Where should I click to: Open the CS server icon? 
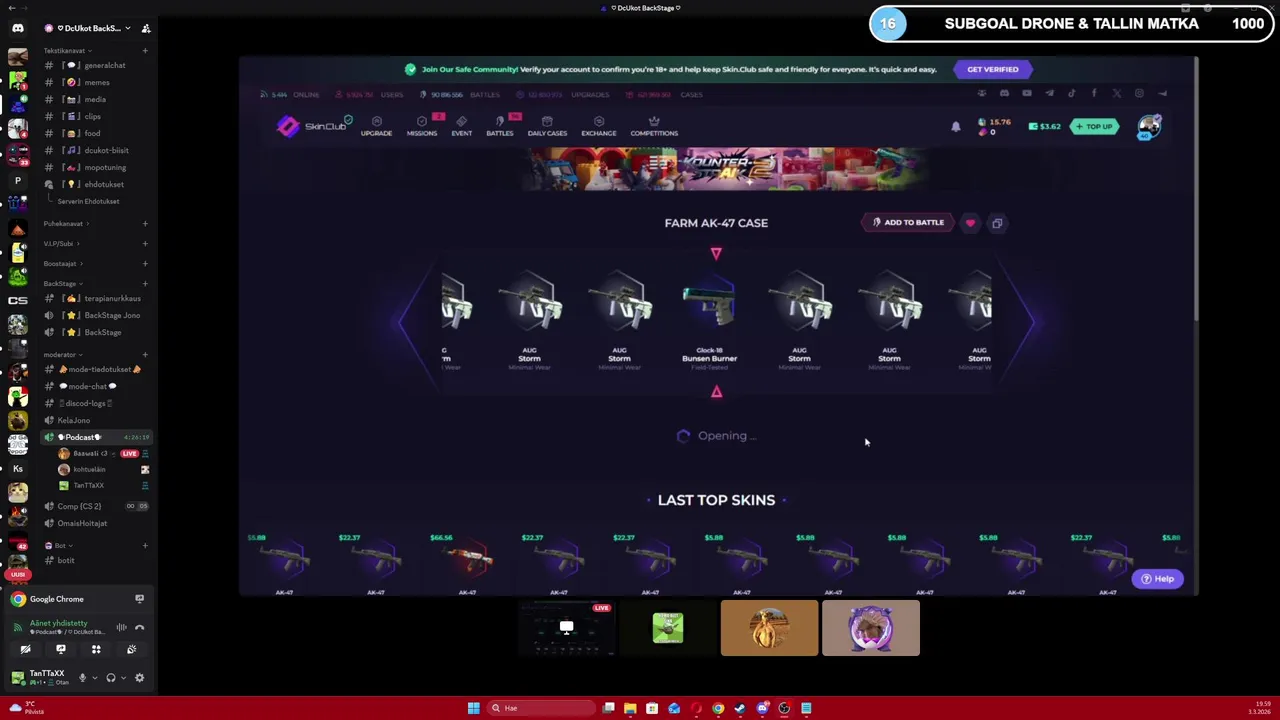17,300
